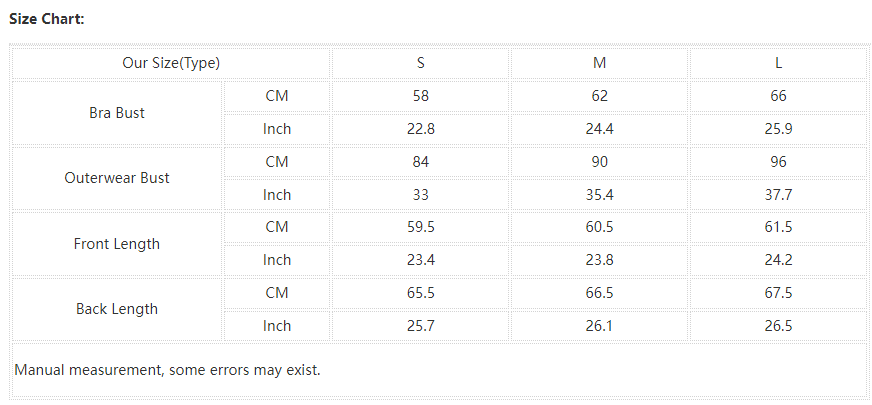Click the M size column header
Image resolution: width=872 pixels, height=405 pixels.
point(599,63)
